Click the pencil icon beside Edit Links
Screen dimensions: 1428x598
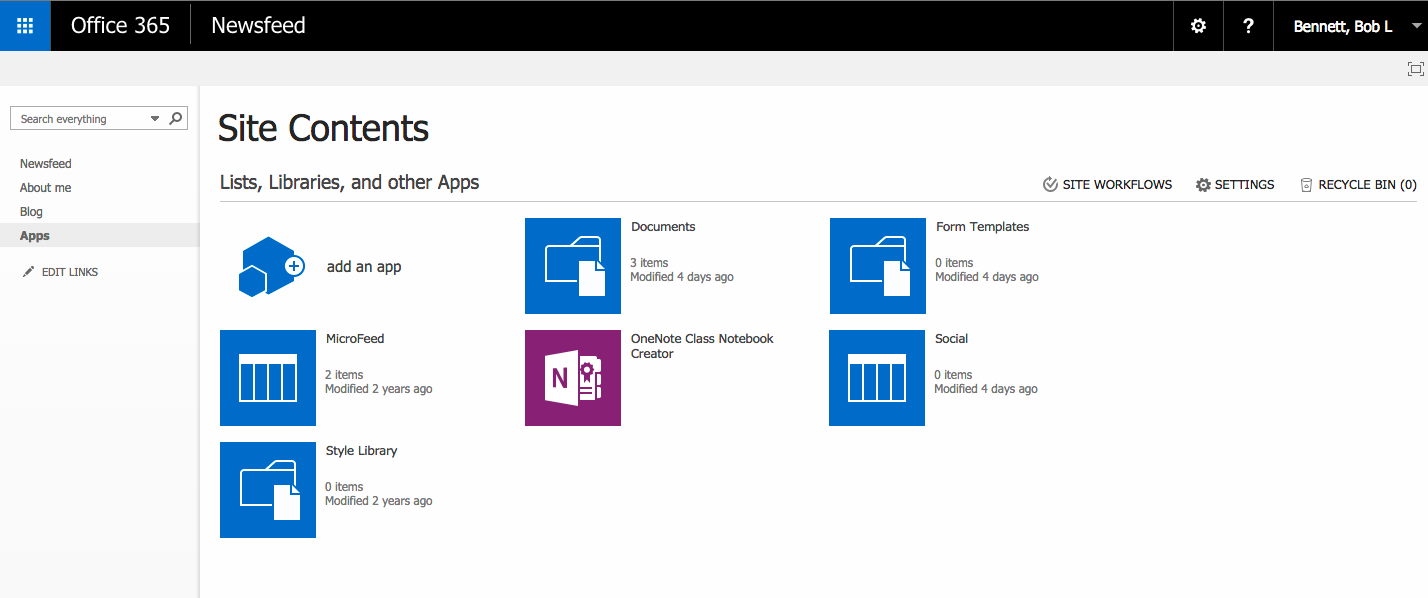tap(28, 272)
